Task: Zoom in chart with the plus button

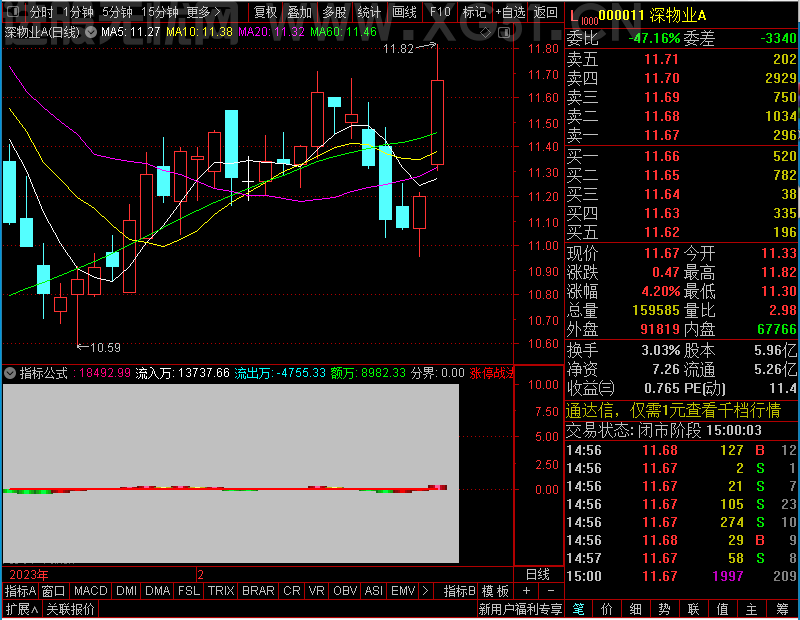Action: (527, 591)
